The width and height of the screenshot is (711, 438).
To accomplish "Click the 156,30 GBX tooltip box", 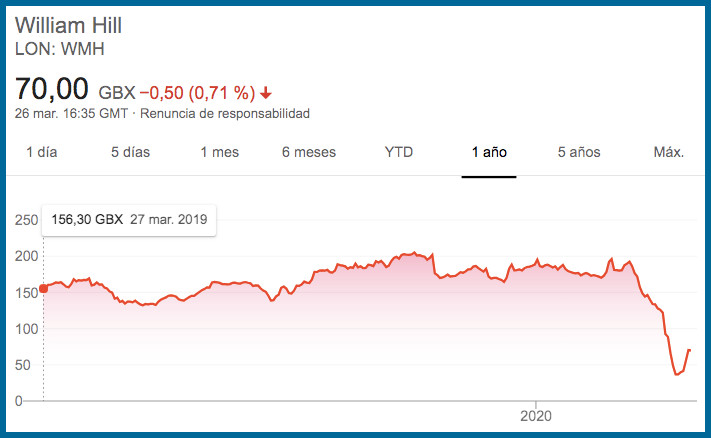I will click(129, 220).
